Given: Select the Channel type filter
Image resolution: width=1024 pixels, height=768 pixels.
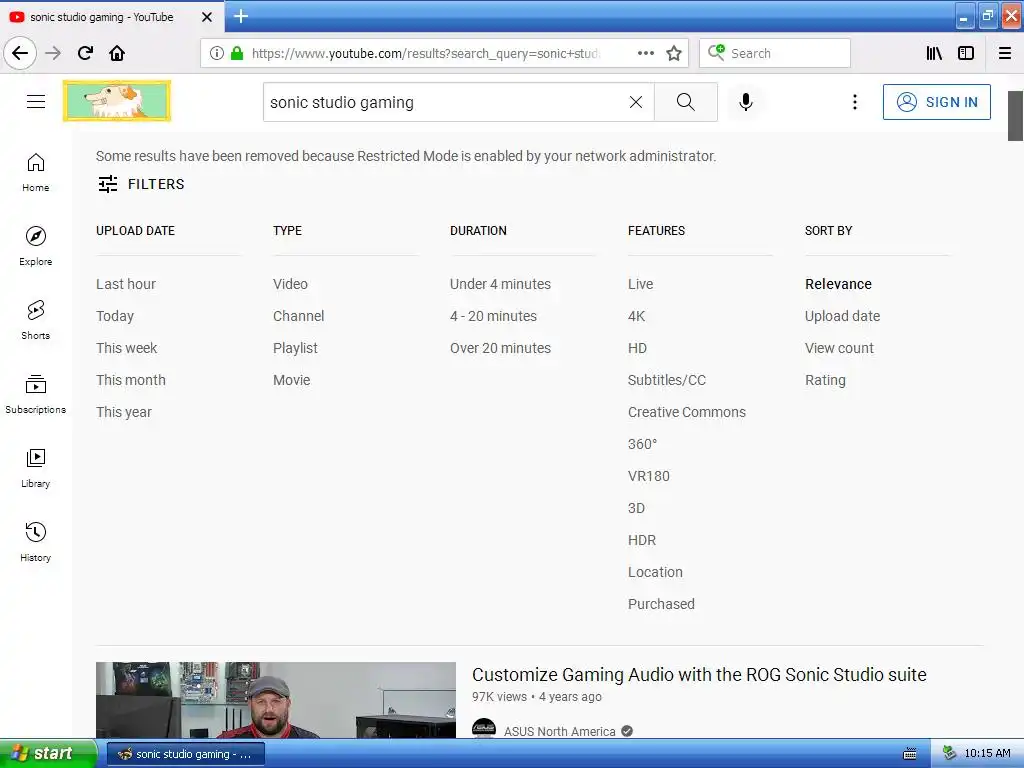Looking at the screenshot, I should point(298,316).
